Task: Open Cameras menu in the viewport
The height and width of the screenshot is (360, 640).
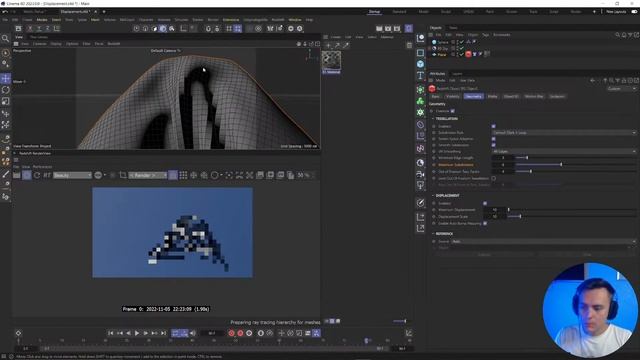Action: click(40, 44)
